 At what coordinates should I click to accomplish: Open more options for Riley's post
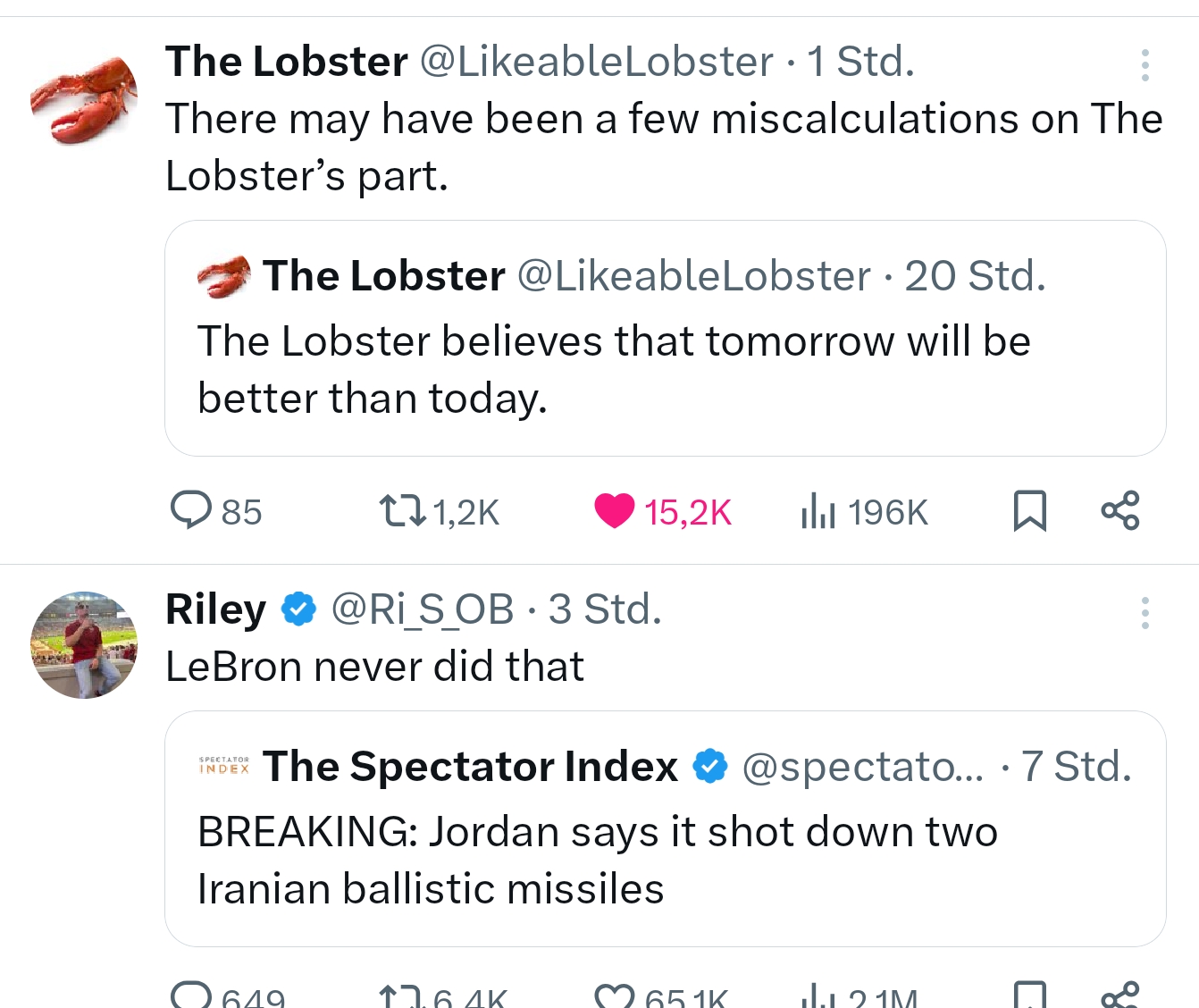[1144, 613]
